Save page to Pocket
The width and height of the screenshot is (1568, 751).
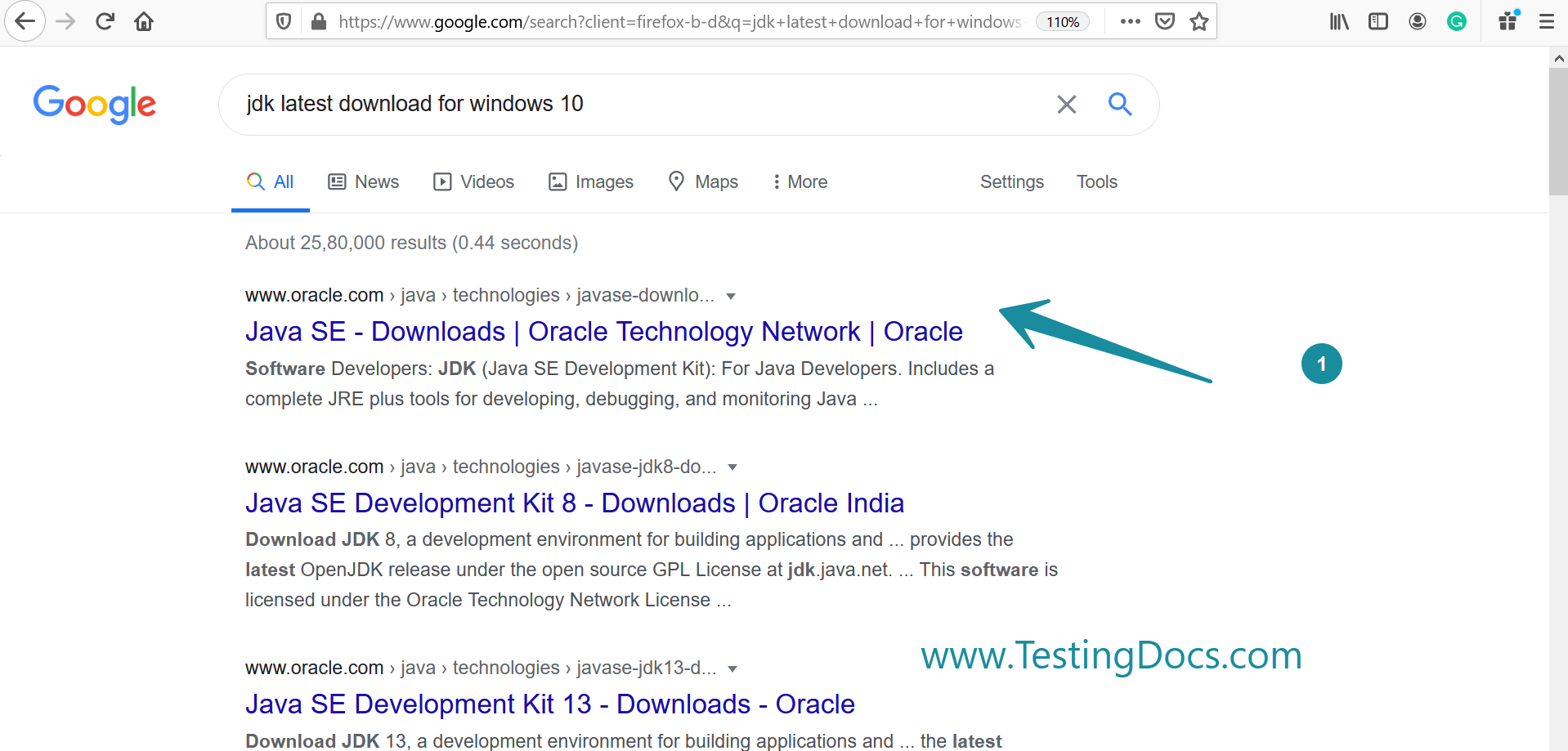[x=1164, y=21]
